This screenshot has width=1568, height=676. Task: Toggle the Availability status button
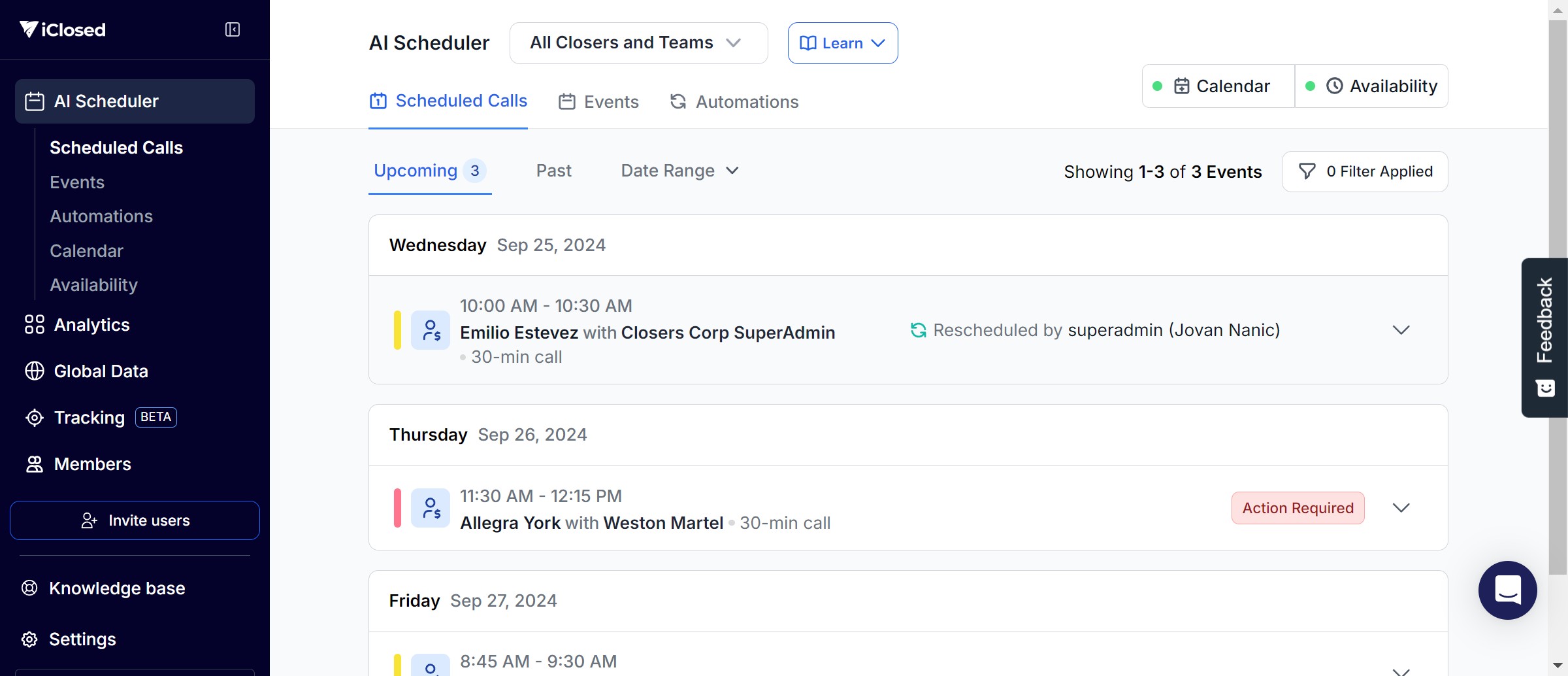coord(1371,86)
